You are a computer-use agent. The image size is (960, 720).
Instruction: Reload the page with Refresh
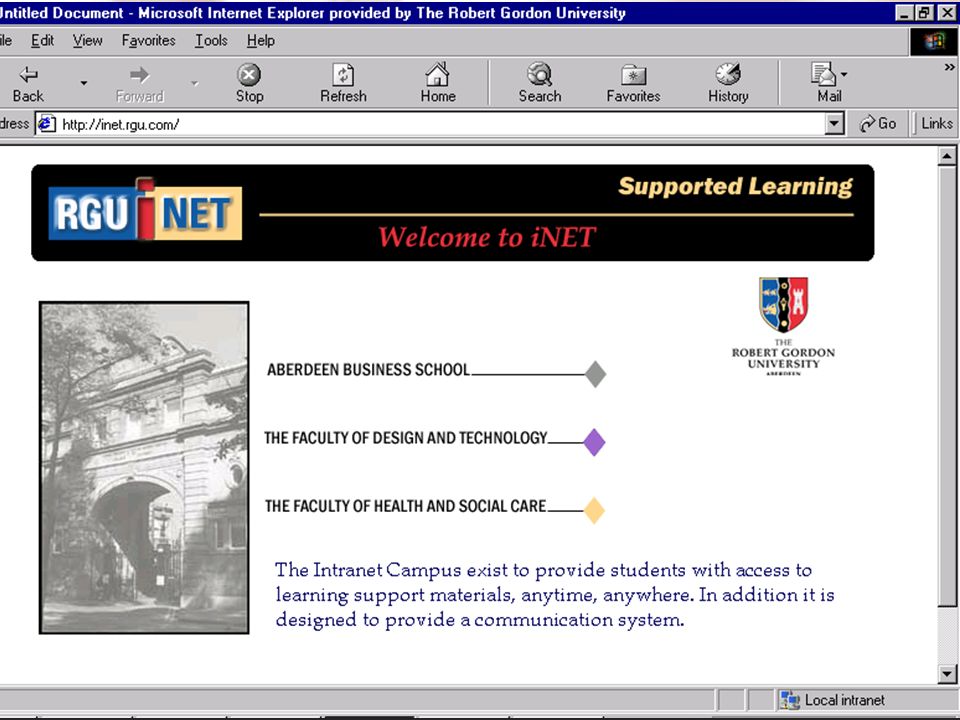tap(343, 84)
